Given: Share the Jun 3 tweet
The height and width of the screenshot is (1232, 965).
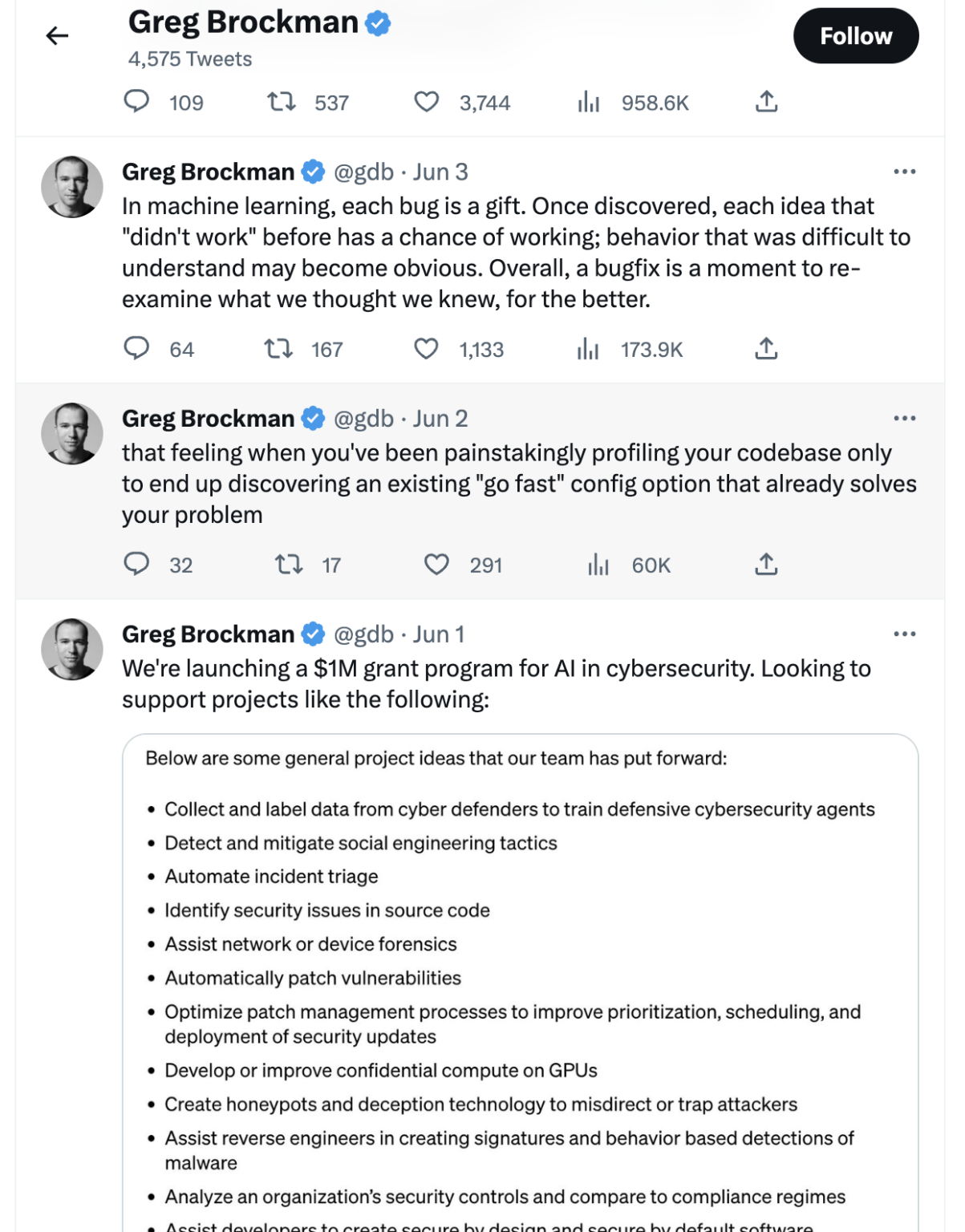Looking at the screenshot, I should (x=766, y=348).
